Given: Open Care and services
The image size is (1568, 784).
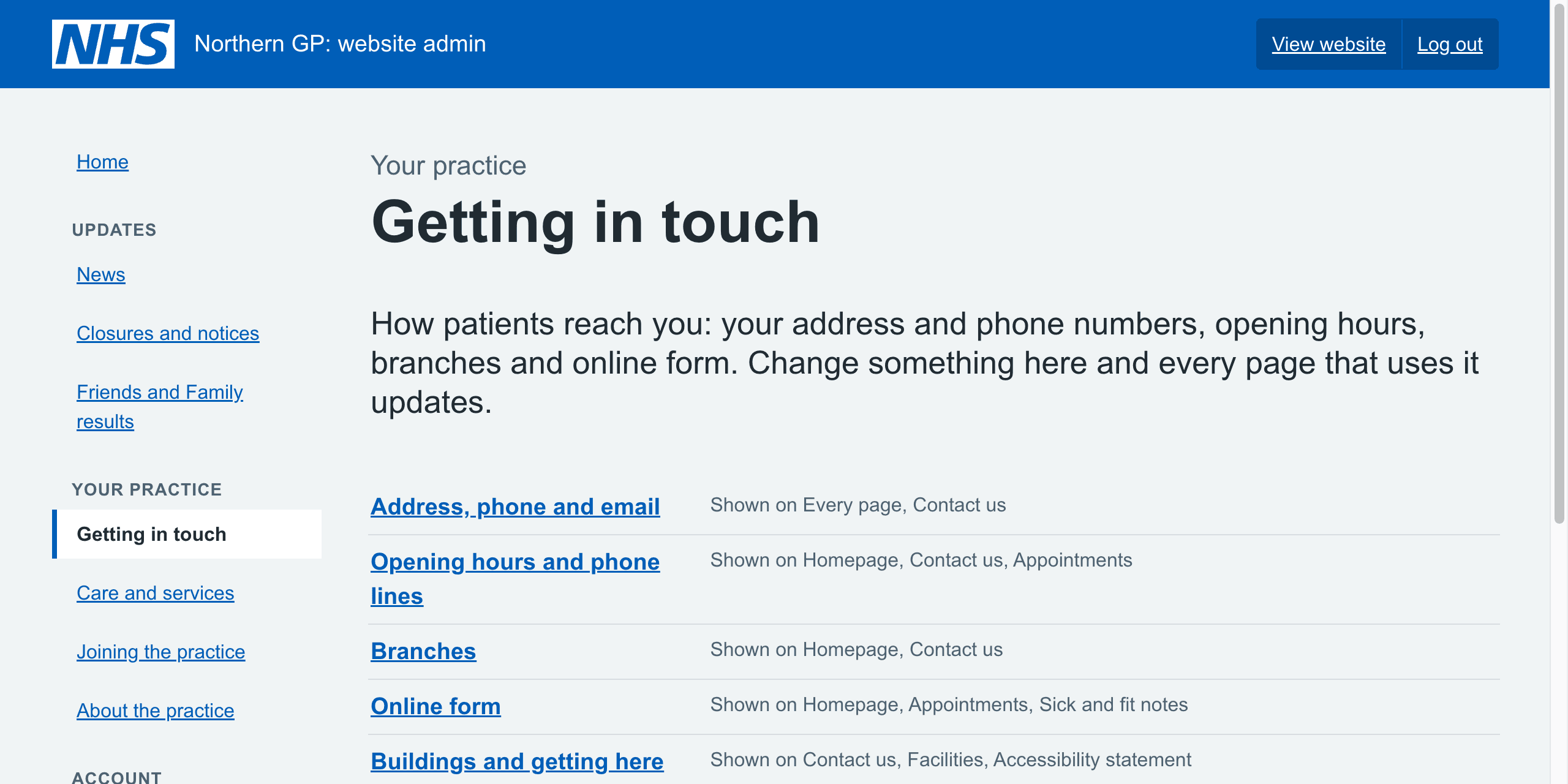Looking at the screenshot, I should [156, 593].
